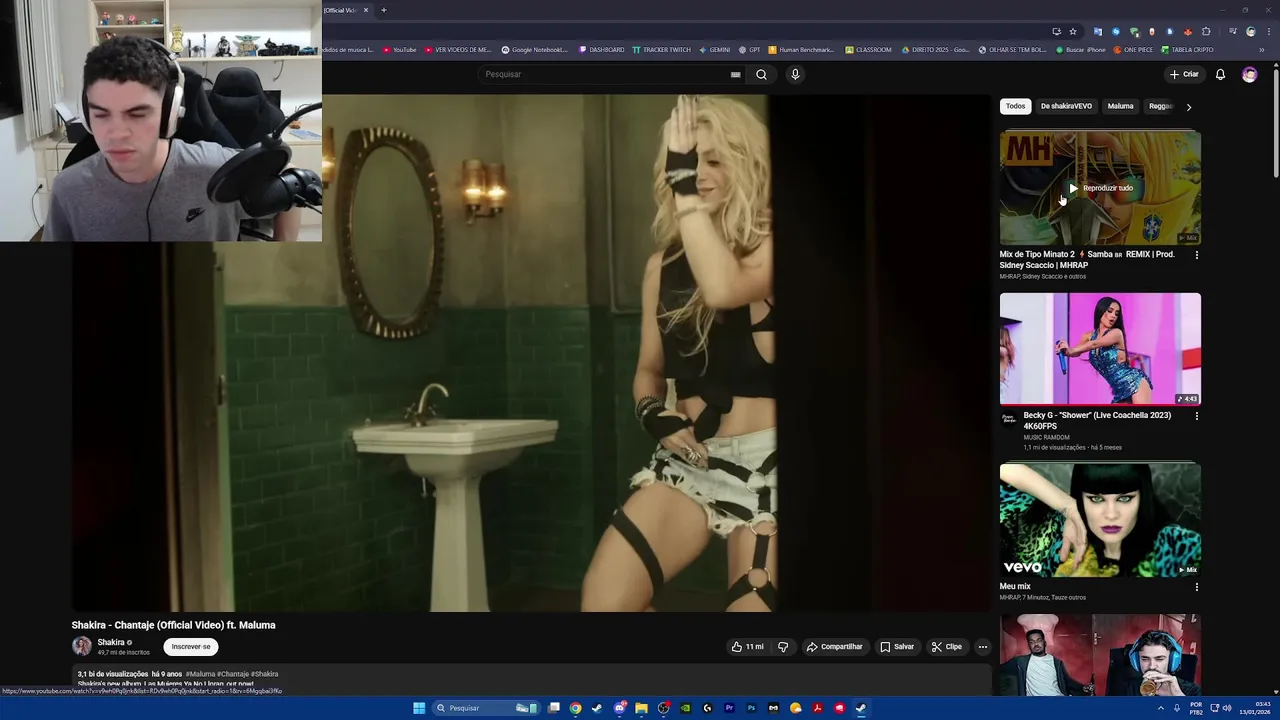The height and width of the screenshot is (720, 1280).
Task: Open the taskbar clock and date
Action: [1255, 708]
